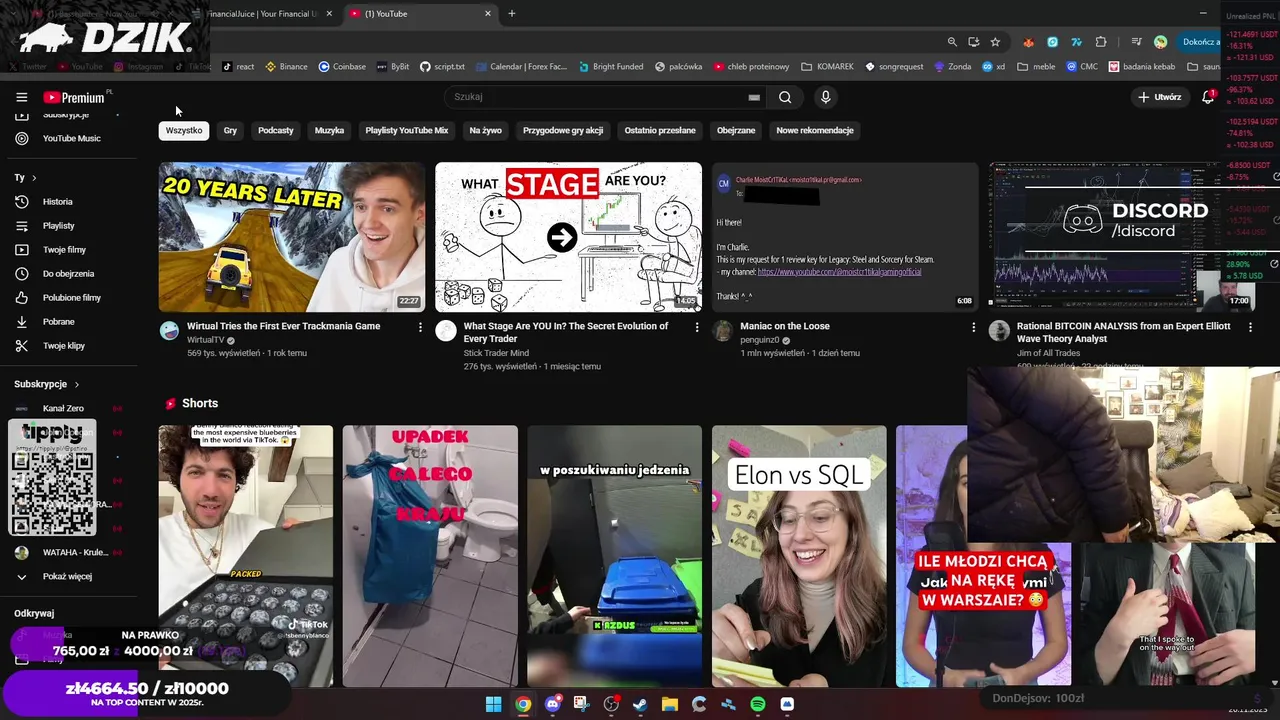Open the WATAHA - Krule subscription
Screen dimensions: 1280x720
(x=76, y=553)
